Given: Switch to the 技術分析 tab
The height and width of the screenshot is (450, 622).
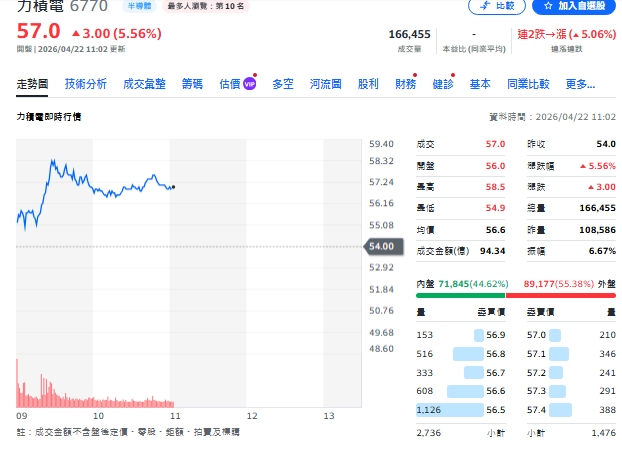Looking at the screenshot, I should [x=86, y=84].
